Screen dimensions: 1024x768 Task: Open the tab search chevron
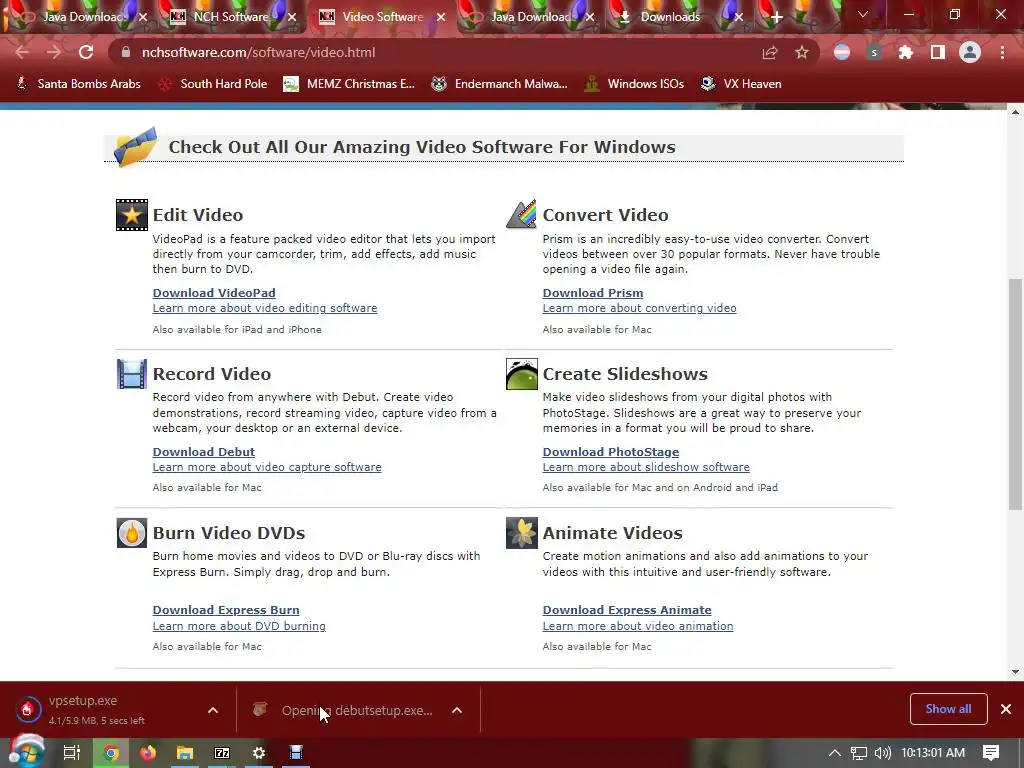coord(863,14)
